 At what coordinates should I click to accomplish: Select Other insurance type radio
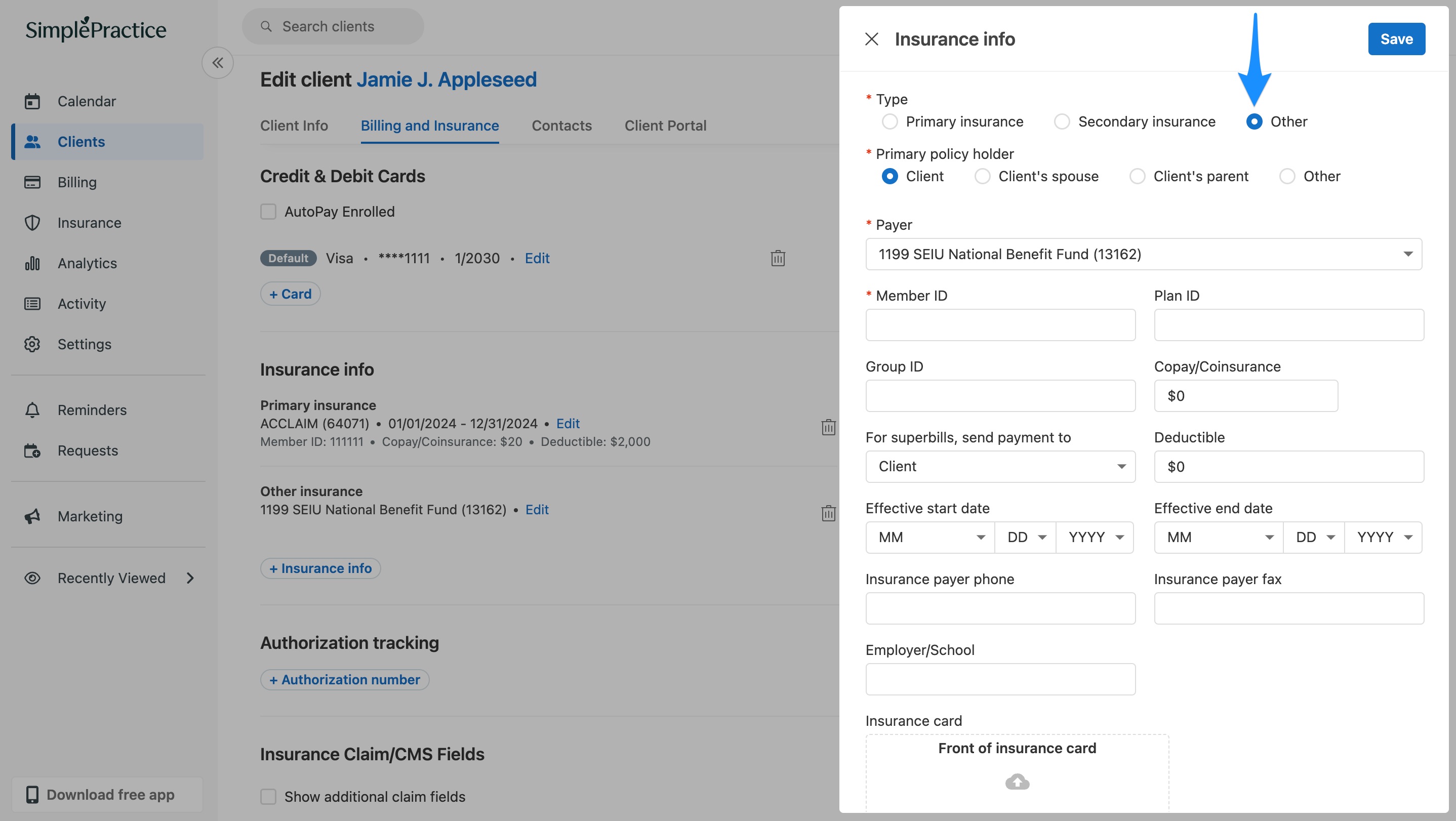tap(1253, 121)
